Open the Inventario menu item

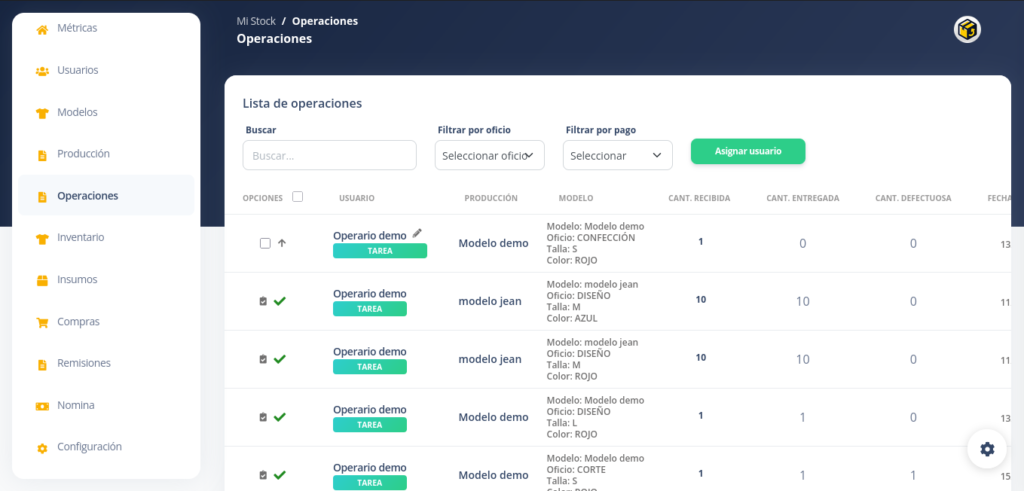80,238
